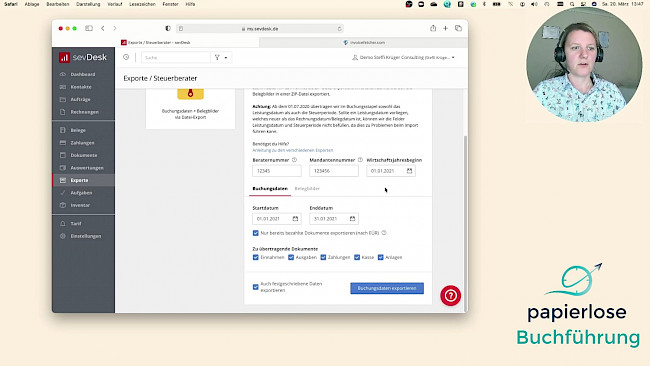This screenshot has width=650, height=366.
Task: Open Fenster menu
Action: pyautogui.click(x=170, y=4)
